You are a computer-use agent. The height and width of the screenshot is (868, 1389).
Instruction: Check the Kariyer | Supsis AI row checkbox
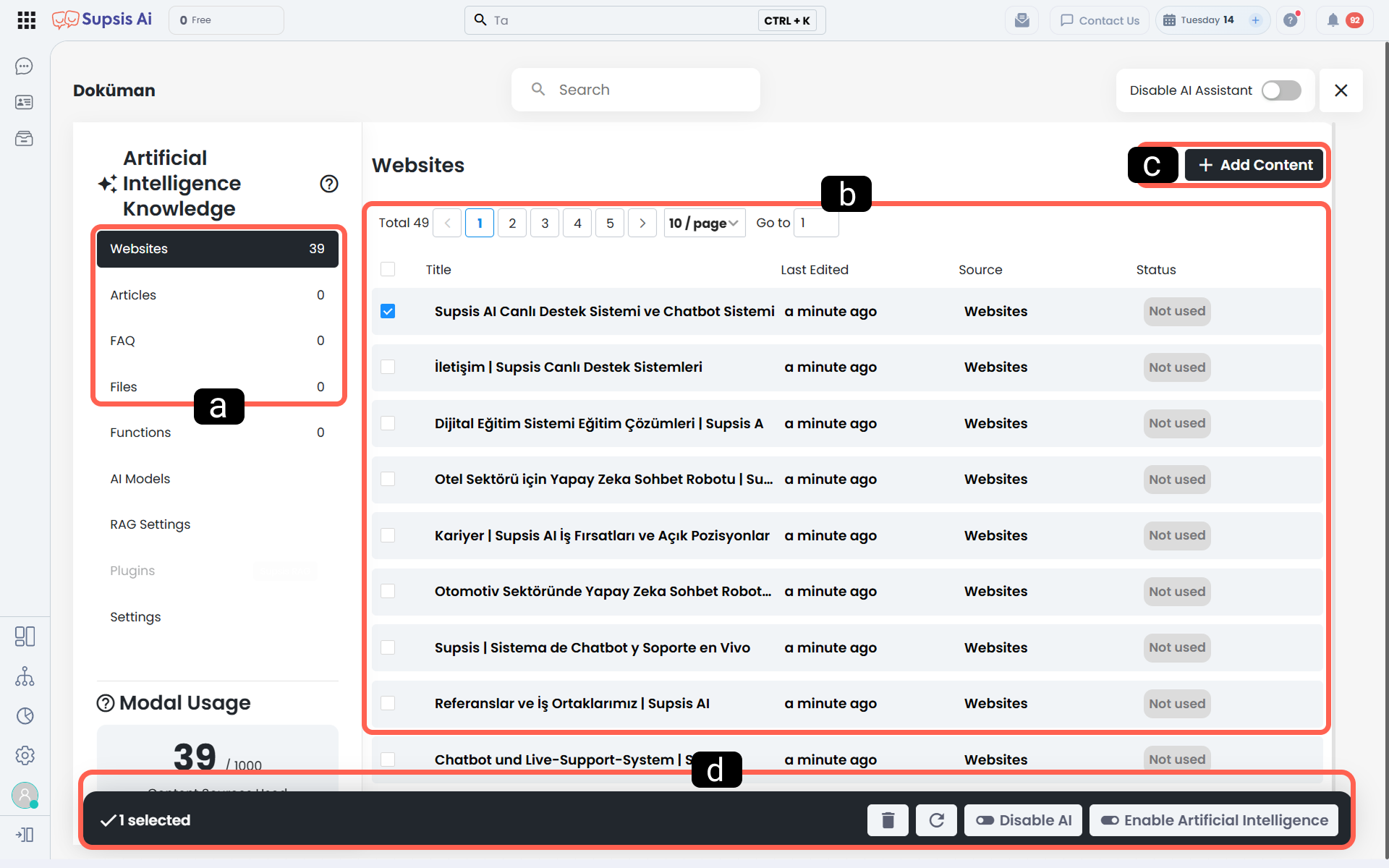point(388,535)
